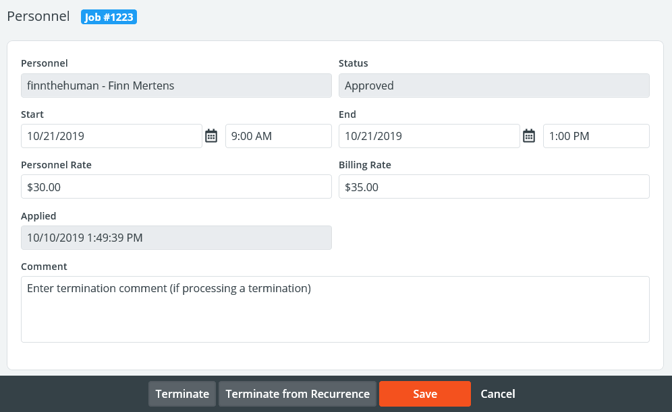The height and width of the screenshot is (412, 672).
Task: Open the Start date calendar picker
Action: click(211, 136)
